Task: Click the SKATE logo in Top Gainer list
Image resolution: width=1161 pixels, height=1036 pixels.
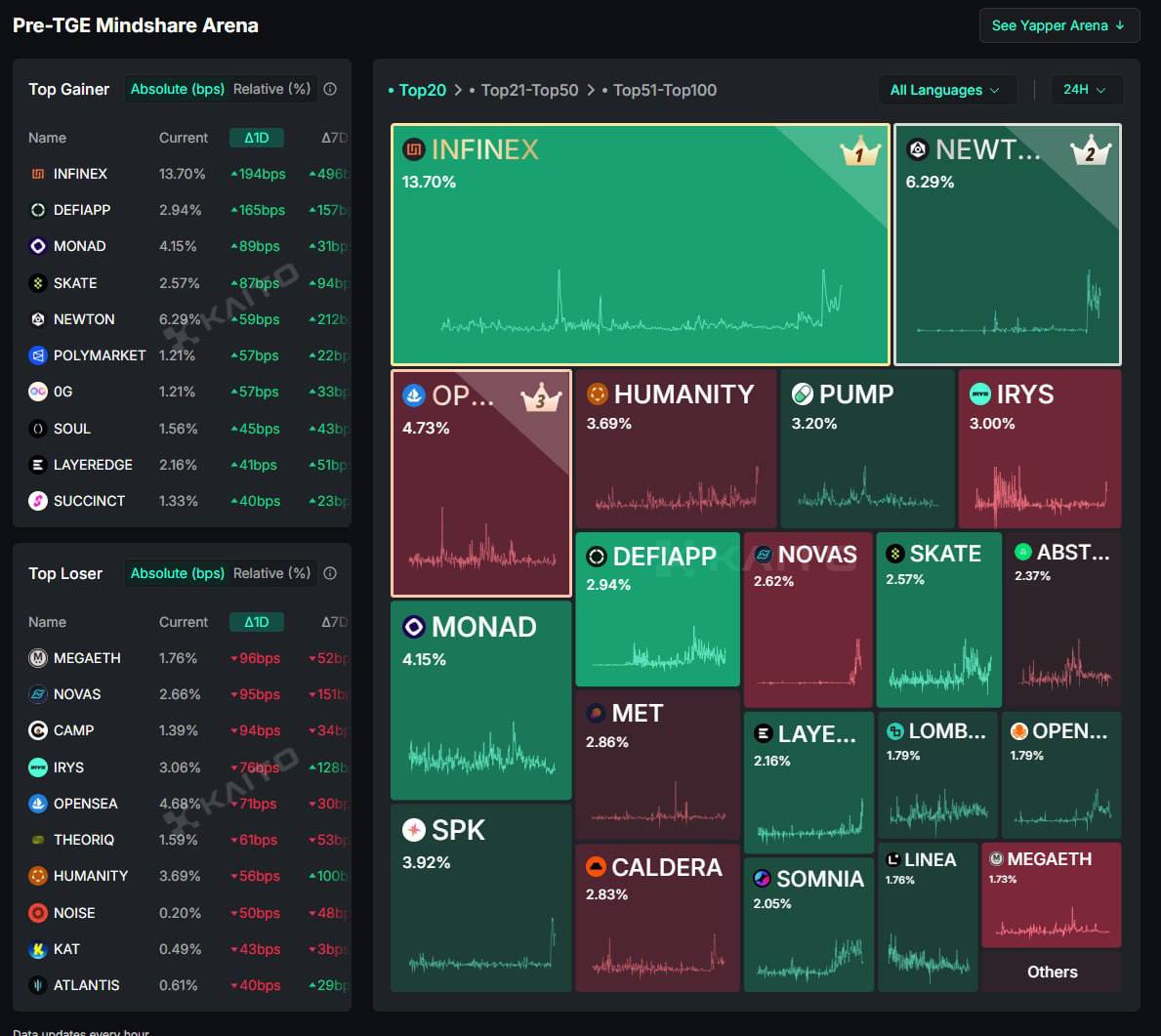Action: point(38,283)
